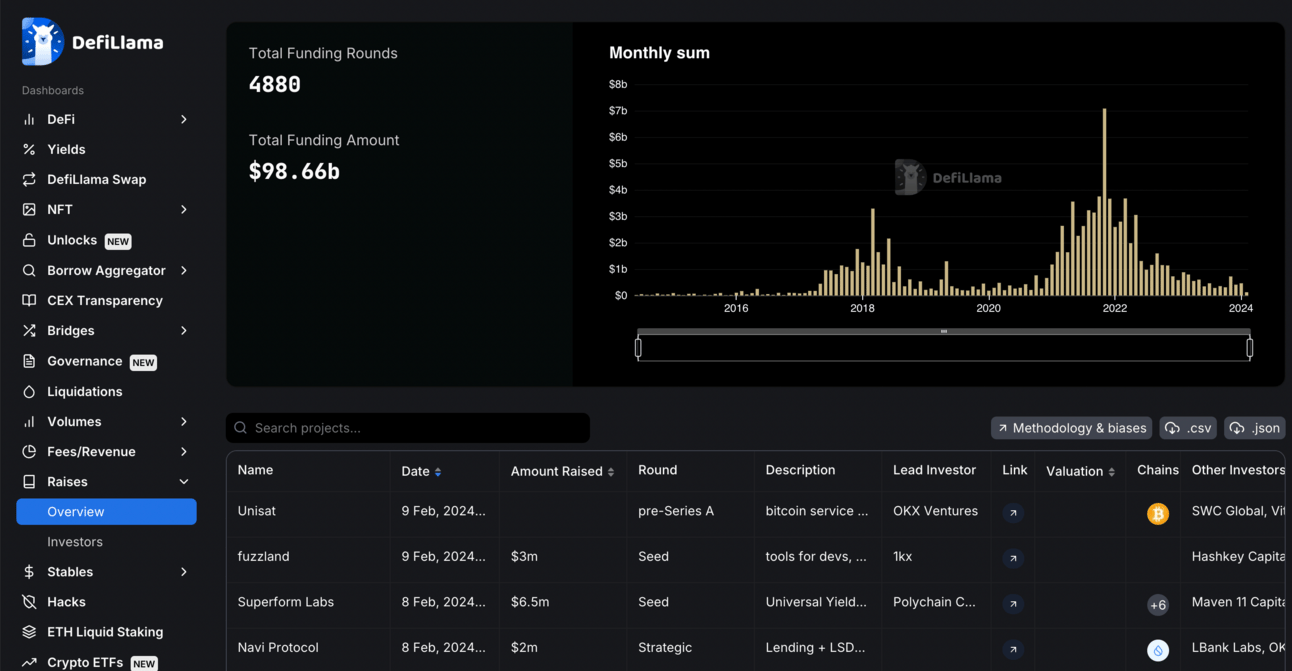The height and width of the screenshot is (671, 1292).
Task: Click the chart's left range slider handle
Action: tap(638, 347)
